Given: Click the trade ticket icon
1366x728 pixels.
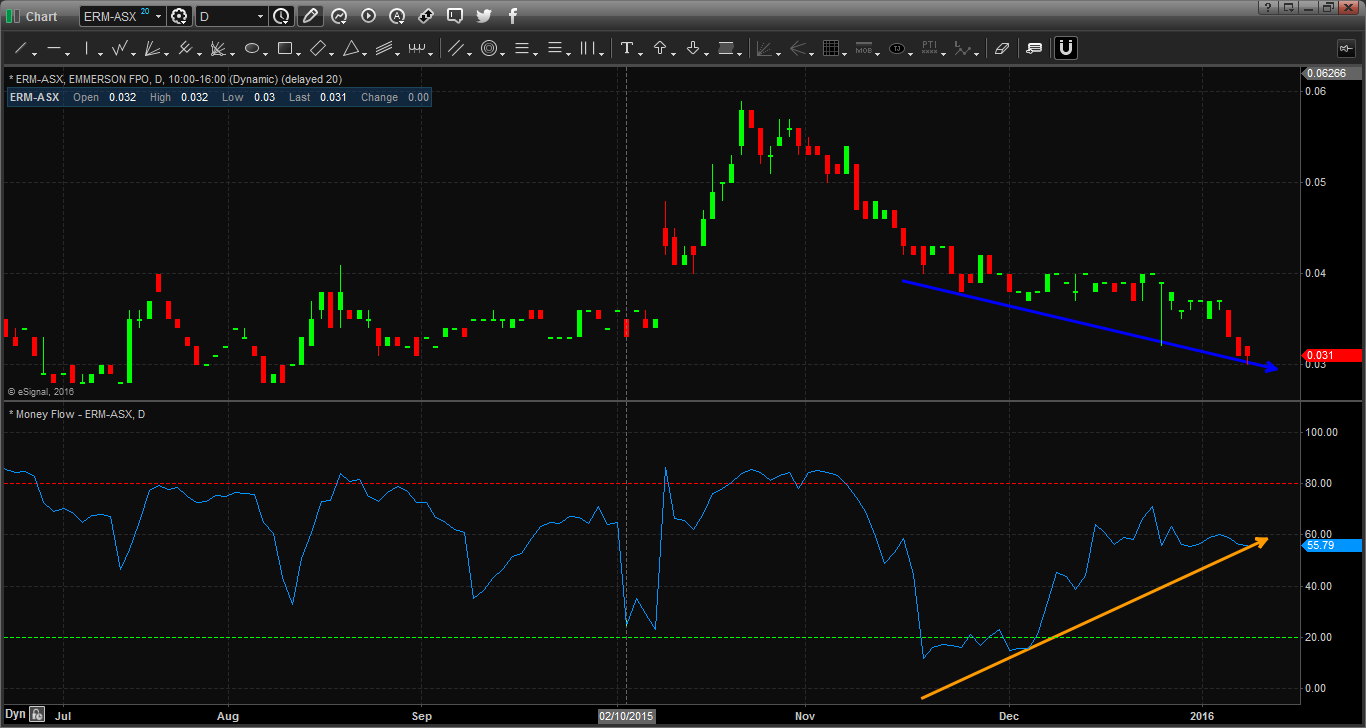Looking at the screenshot, I should coord(426,16).
